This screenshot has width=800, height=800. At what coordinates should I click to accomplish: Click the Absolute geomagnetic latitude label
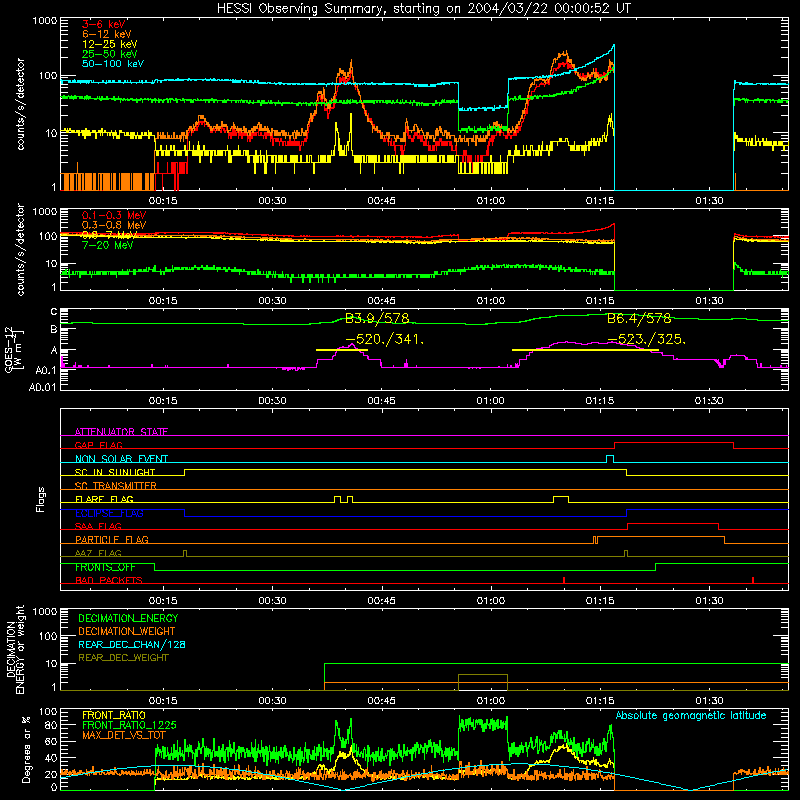click(x=691, y=716)
